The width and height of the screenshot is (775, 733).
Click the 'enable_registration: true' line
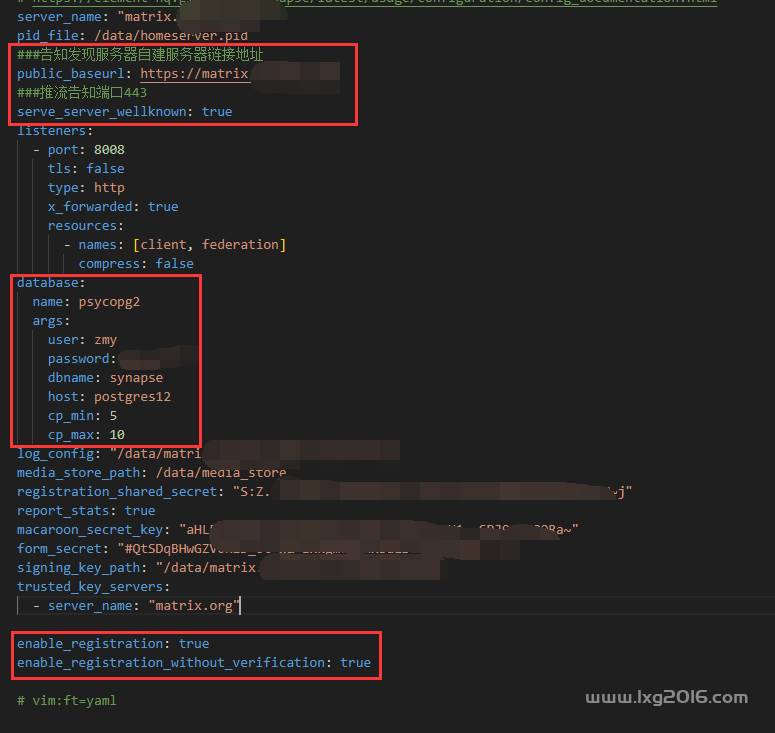113,644
